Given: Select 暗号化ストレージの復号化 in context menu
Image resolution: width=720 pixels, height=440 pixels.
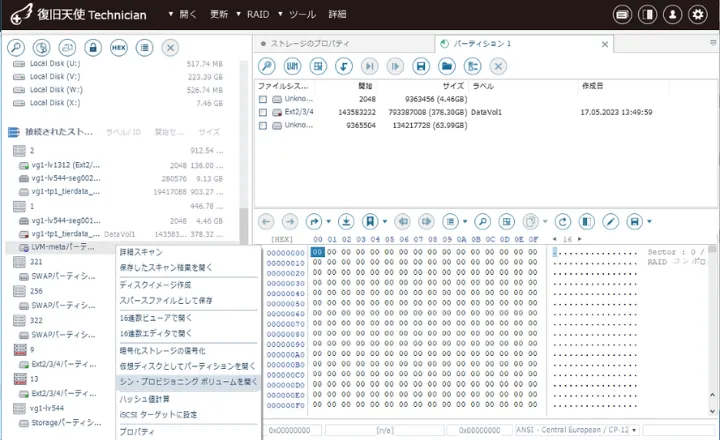Looking at the screenshot, I should click(162, 351).
